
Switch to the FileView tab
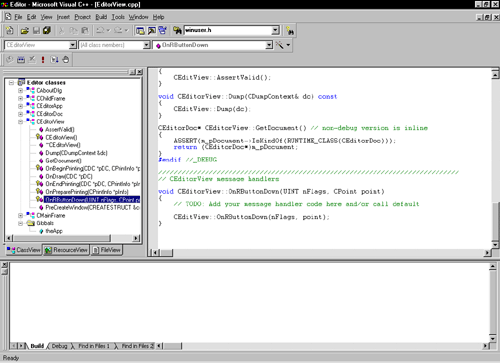click(107, 250)
